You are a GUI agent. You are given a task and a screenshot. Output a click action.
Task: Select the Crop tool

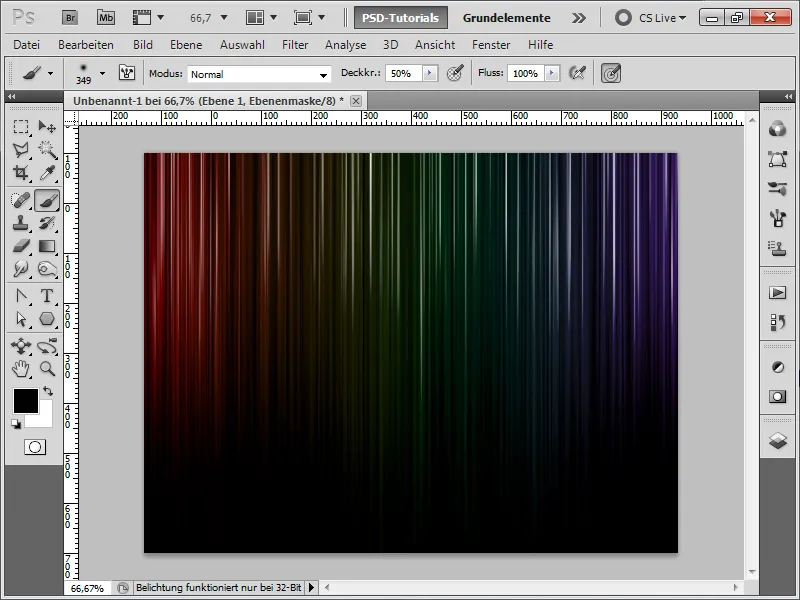coord(21,172)
